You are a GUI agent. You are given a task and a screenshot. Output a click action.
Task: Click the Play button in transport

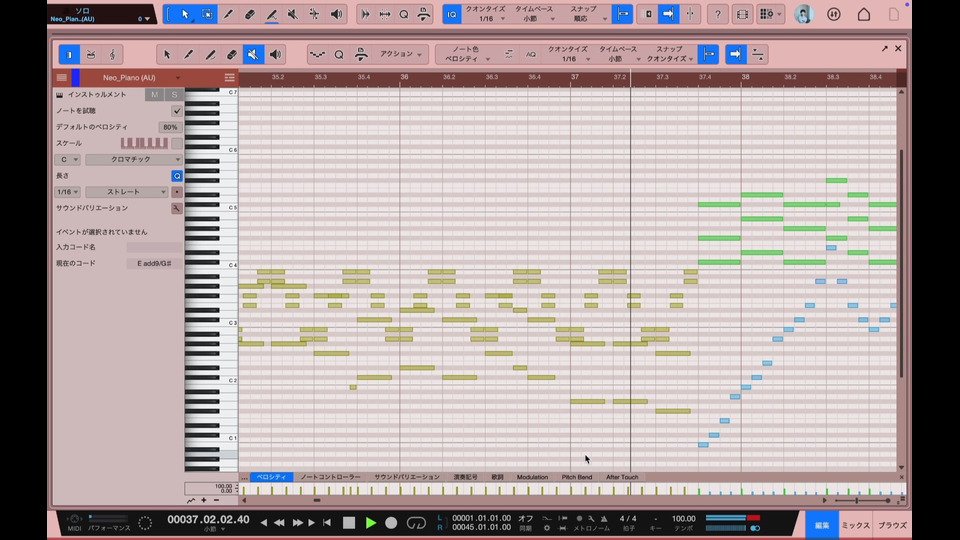tap(370, 523)
